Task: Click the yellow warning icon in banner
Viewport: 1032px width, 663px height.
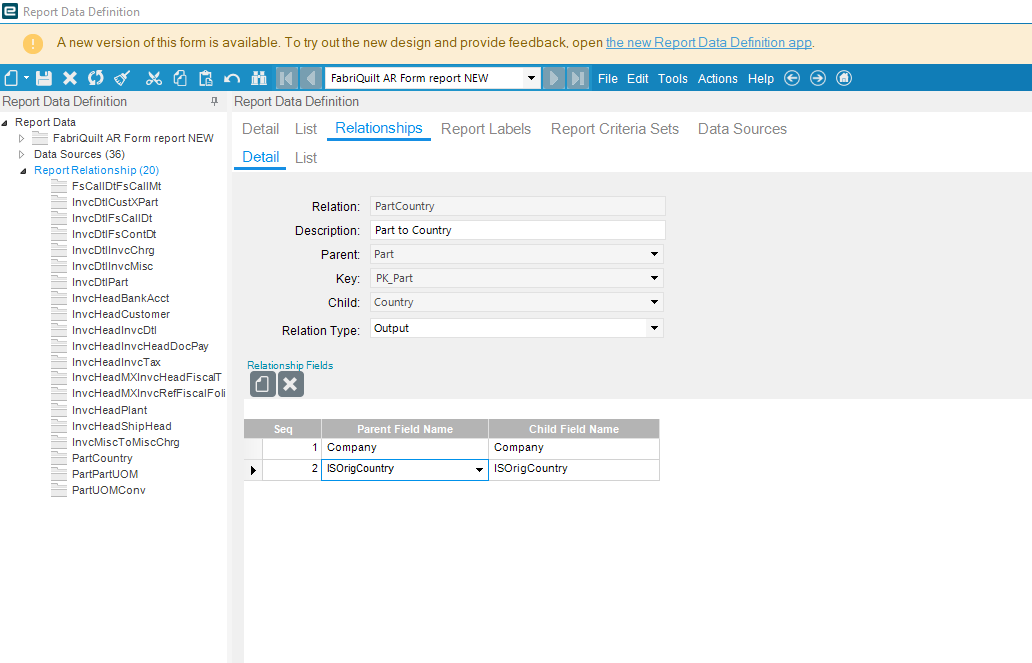Action: point(33,43)
